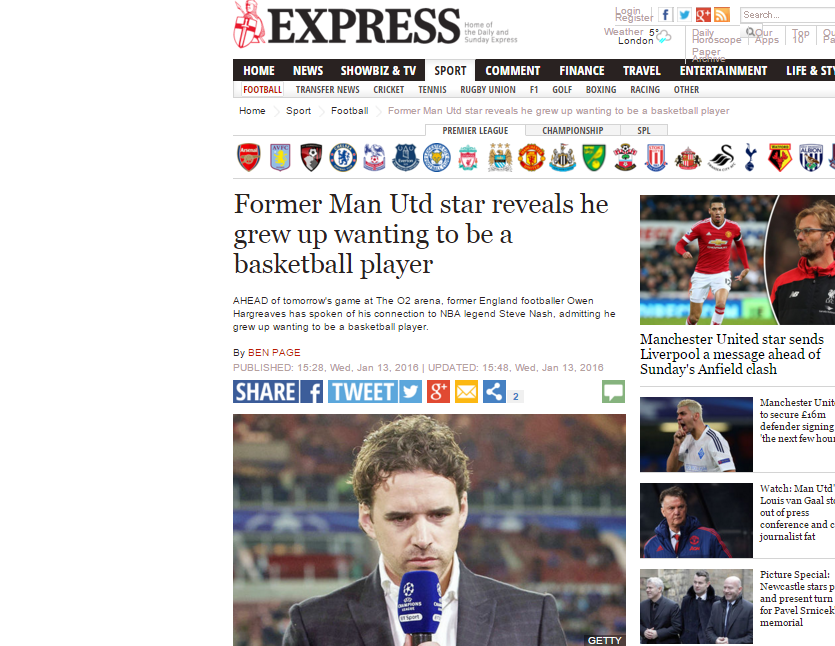The width and height of the screenshot is (835, 646).
Task: Open the RSS feed icon in header
Action: click(722, 15)
